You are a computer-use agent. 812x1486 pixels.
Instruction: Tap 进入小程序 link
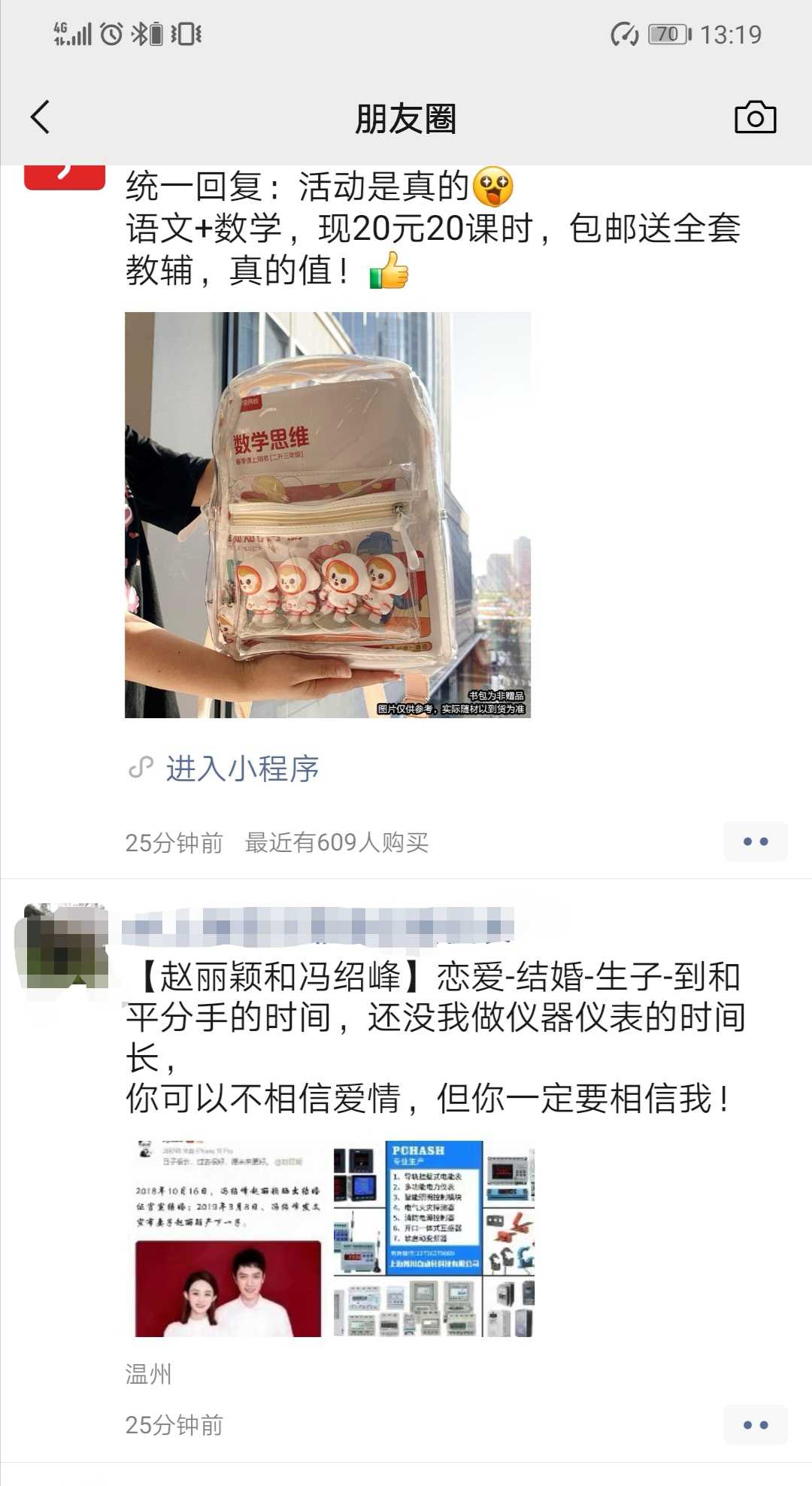tap(242, 769)
